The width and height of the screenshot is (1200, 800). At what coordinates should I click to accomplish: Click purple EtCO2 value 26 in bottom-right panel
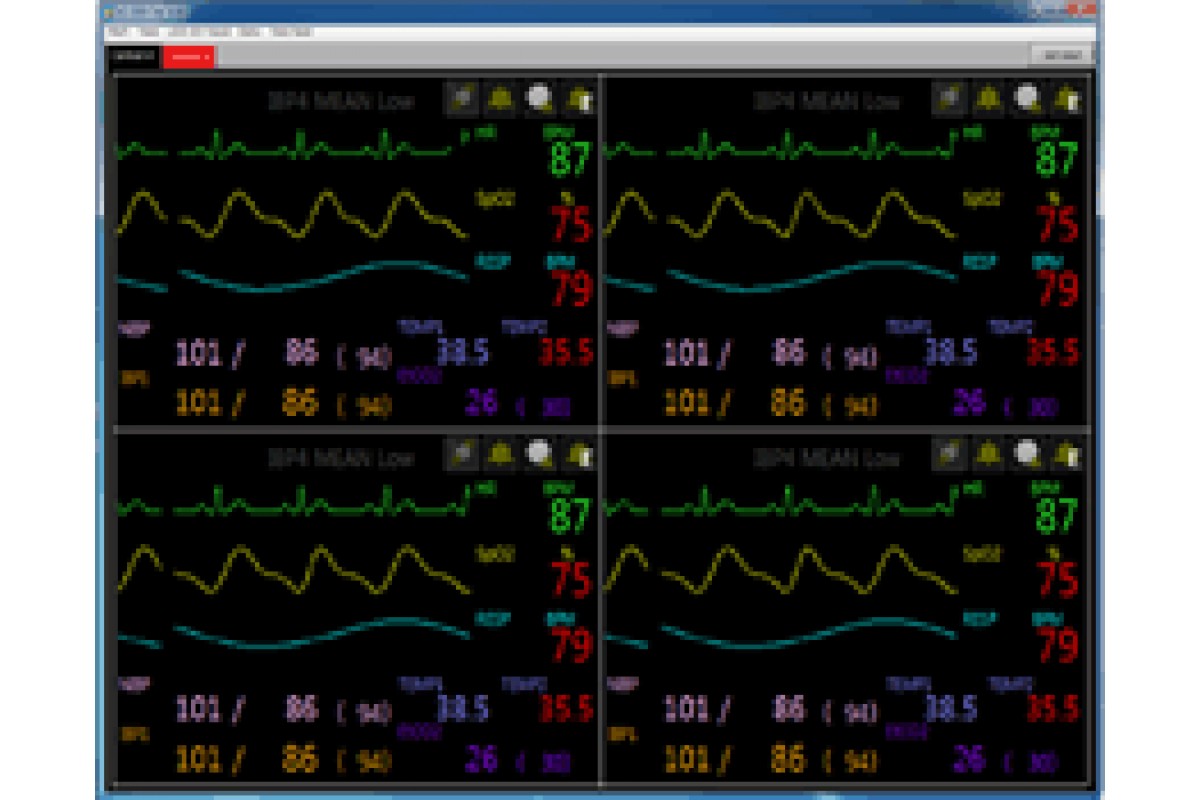point(969,759)
